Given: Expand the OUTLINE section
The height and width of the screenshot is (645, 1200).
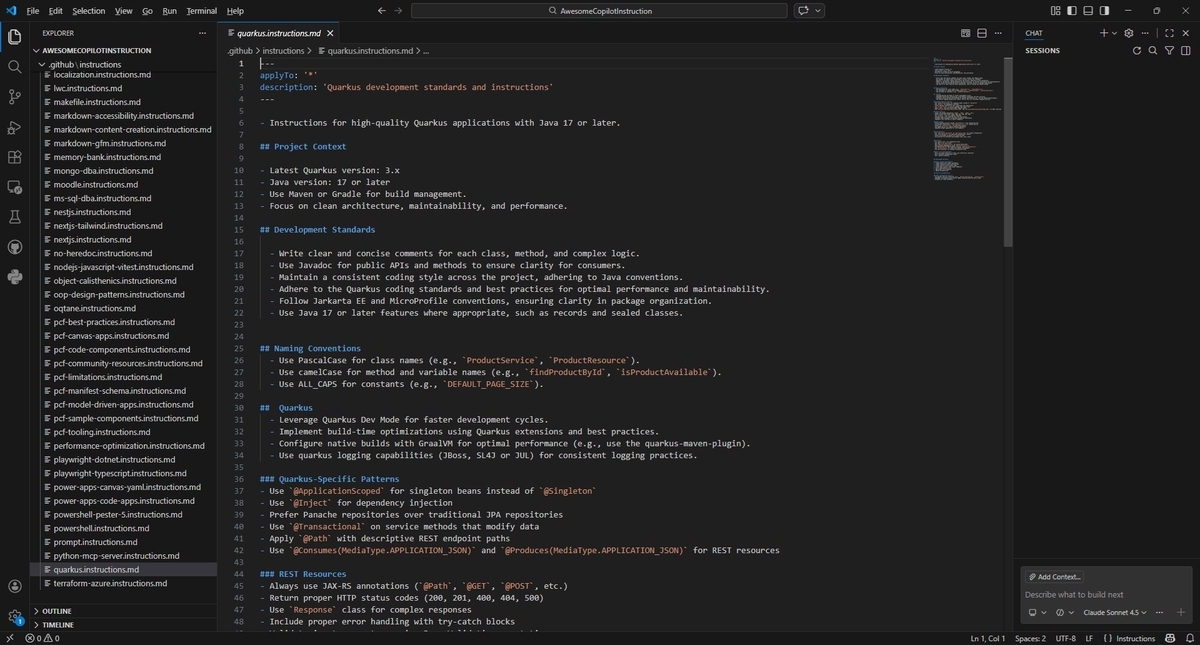Looking at the screenshot, I should (56, 611).
